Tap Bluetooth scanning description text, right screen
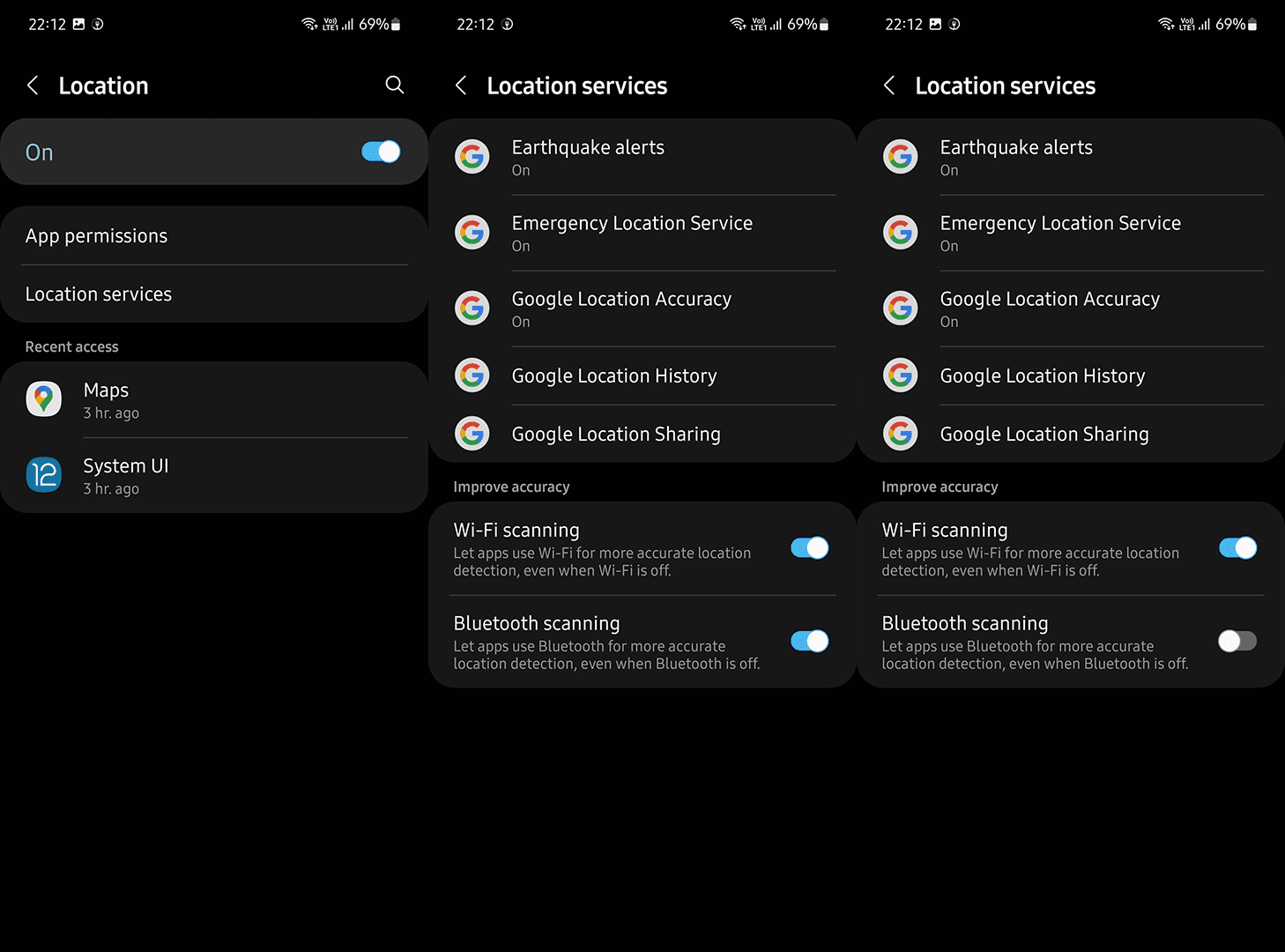Screen dimensions: 1285x952 (x=1035, y=655)
